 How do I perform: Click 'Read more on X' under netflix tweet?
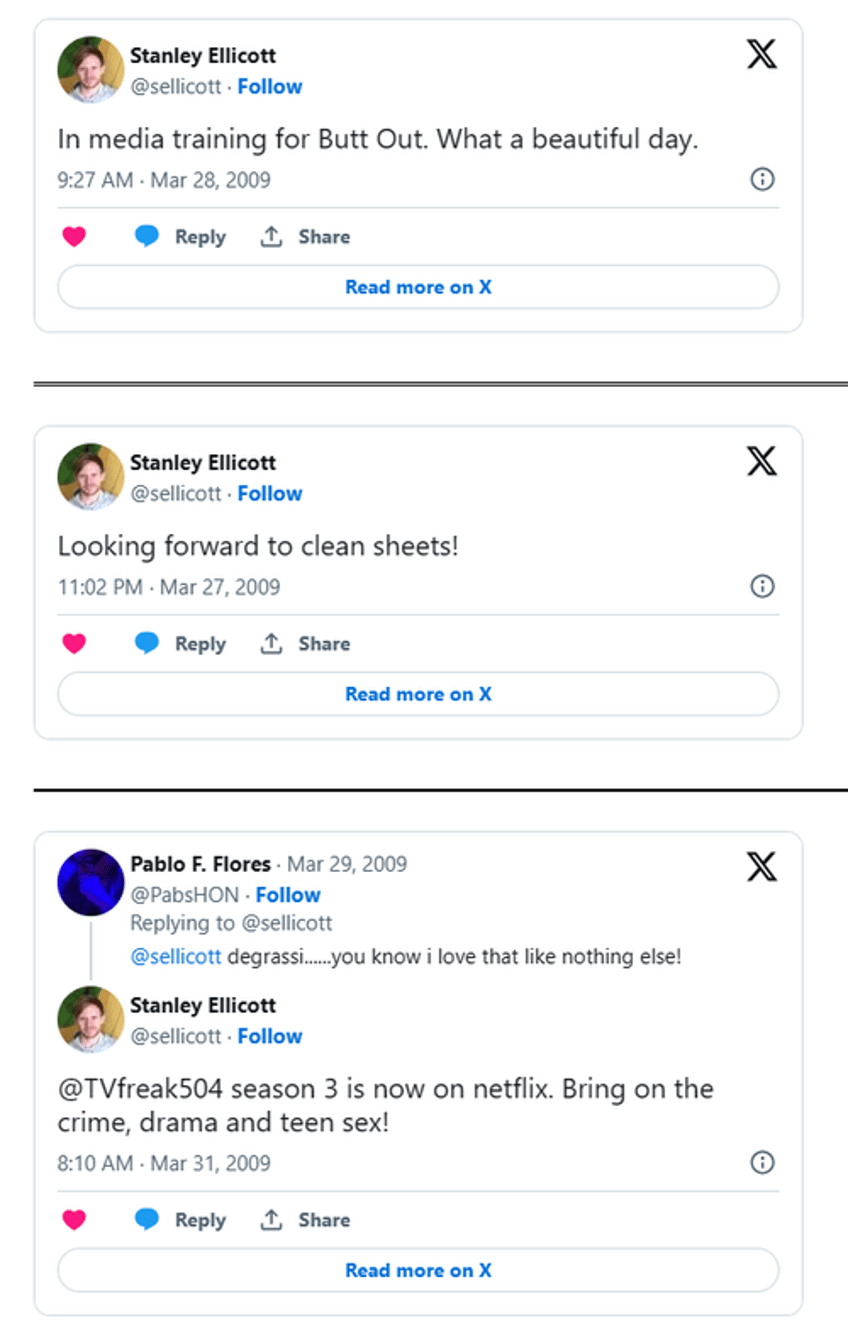[x=418, y=1270]
